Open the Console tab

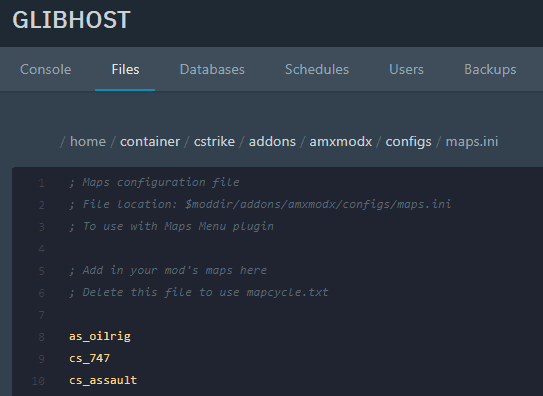pyautogui.click(x=46, y=69)
